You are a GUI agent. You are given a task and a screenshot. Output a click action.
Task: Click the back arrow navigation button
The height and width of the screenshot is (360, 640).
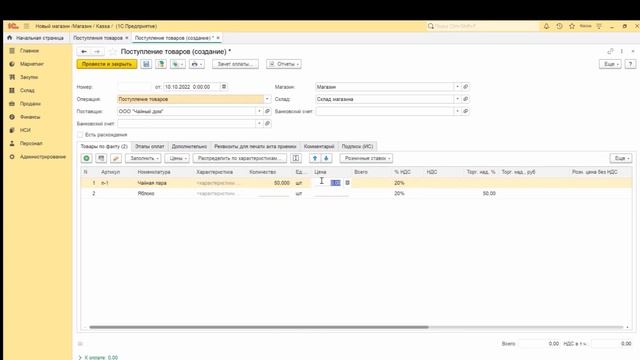pos(84,51)
